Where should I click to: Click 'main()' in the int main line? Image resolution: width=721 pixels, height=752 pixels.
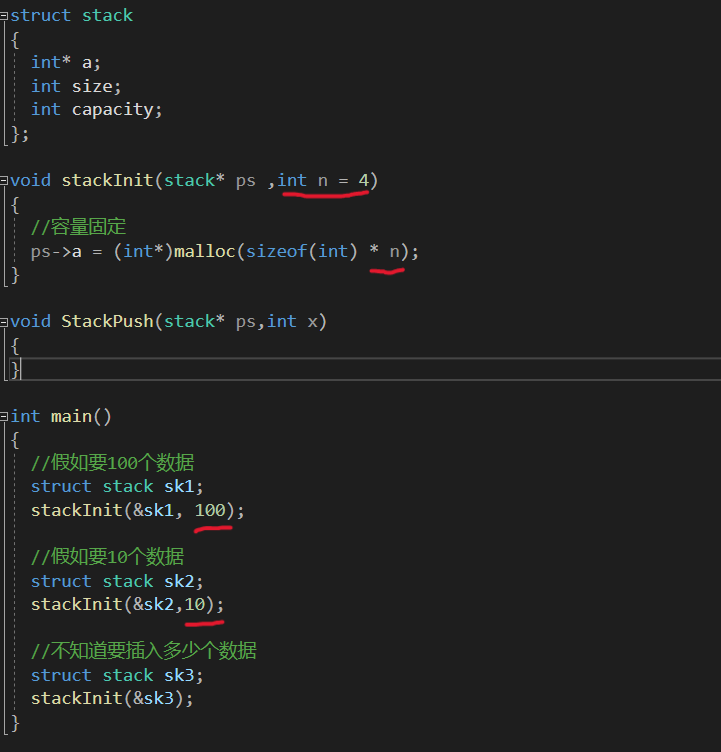tap(81, 416)
